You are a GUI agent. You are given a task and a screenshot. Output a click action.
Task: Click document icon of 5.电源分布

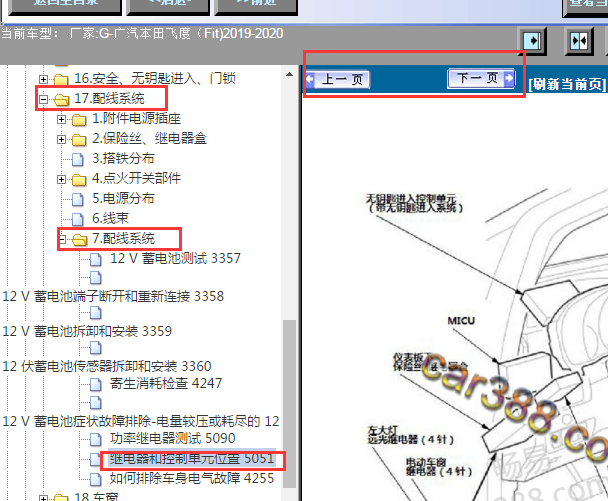pos(78,199)
